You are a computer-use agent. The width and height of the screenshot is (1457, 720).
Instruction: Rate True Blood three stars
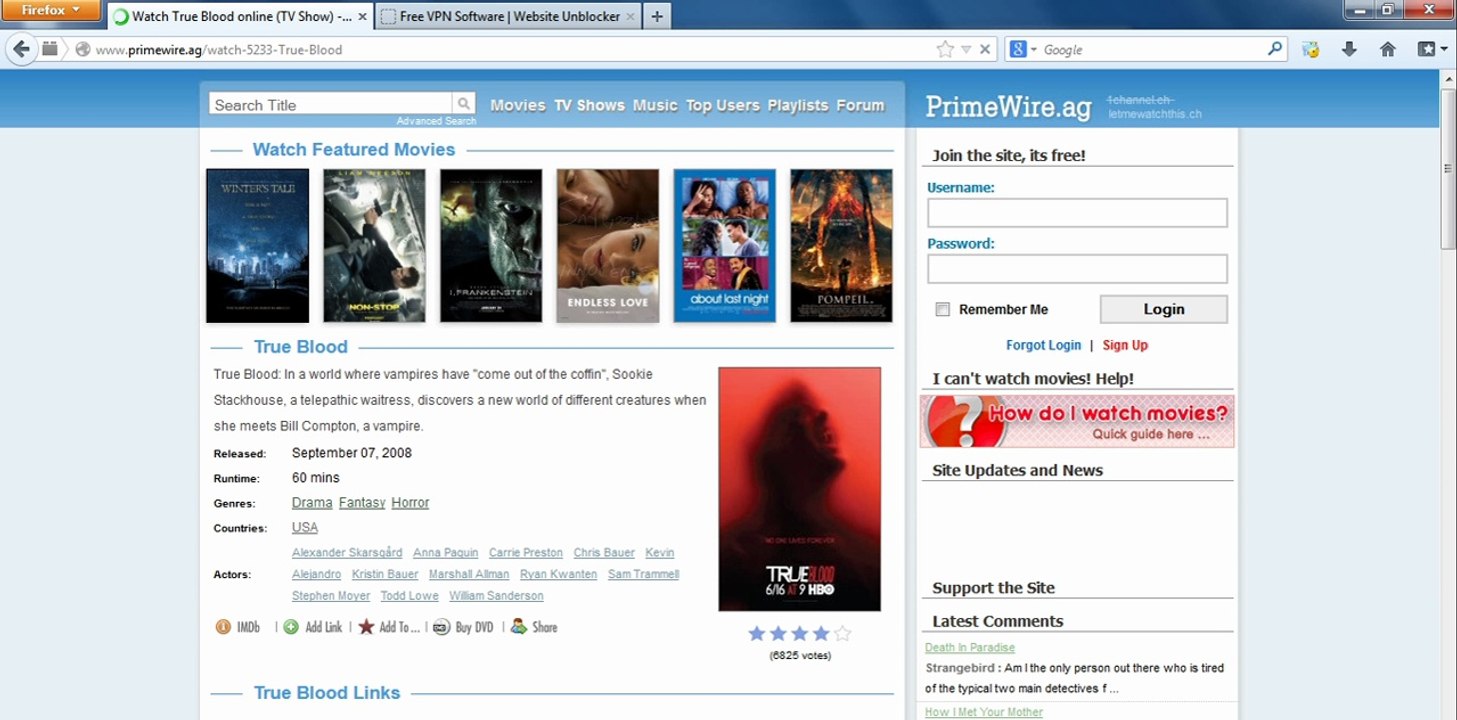click(x=800, y=633)
